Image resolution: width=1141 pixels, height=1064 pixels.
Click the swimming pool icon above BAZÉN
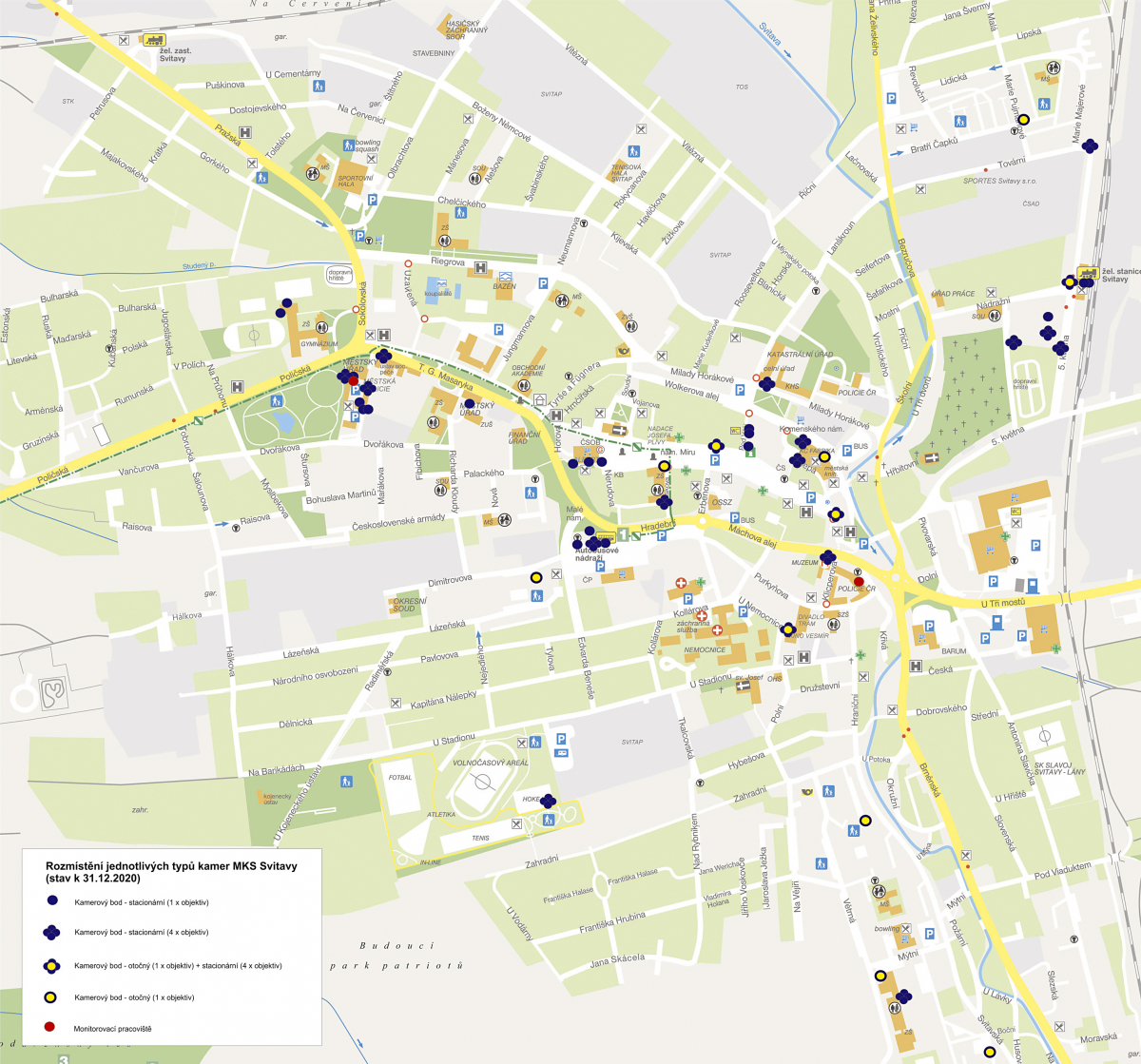click(438, 284)
